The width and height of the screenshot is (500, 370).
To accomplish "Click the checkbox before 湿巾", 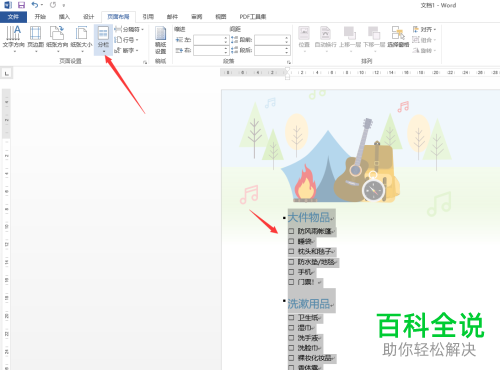I will [291, 328].
